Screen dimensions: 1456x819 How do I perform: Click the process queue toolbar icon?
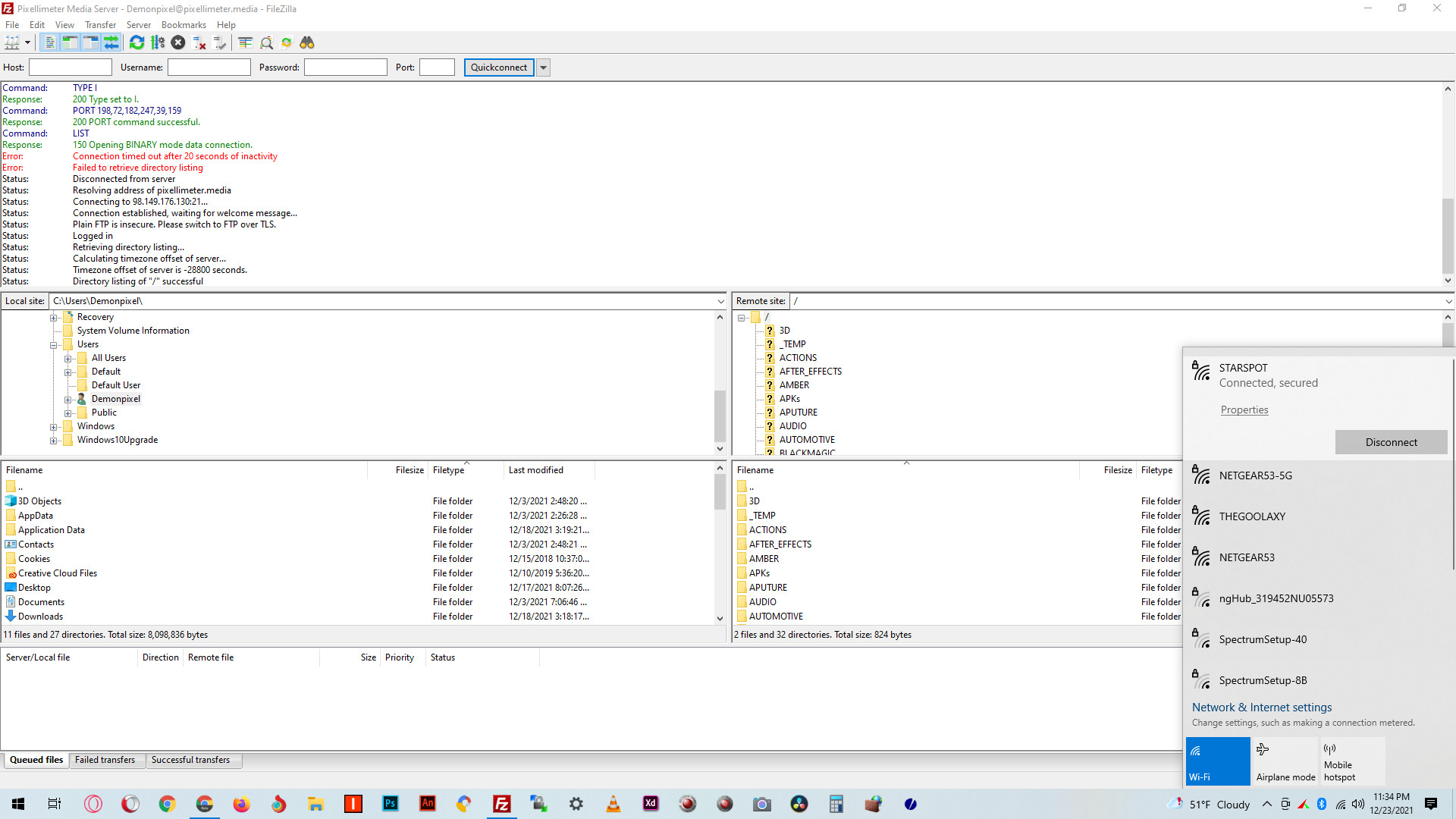(158, 42)
